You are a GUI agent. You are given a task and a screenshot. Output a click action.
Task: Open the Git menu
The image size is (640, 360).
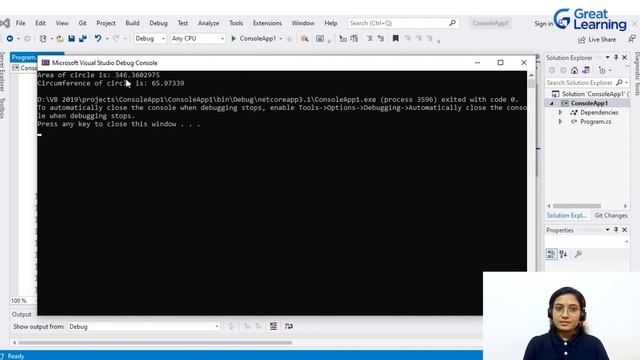point(82,23)
